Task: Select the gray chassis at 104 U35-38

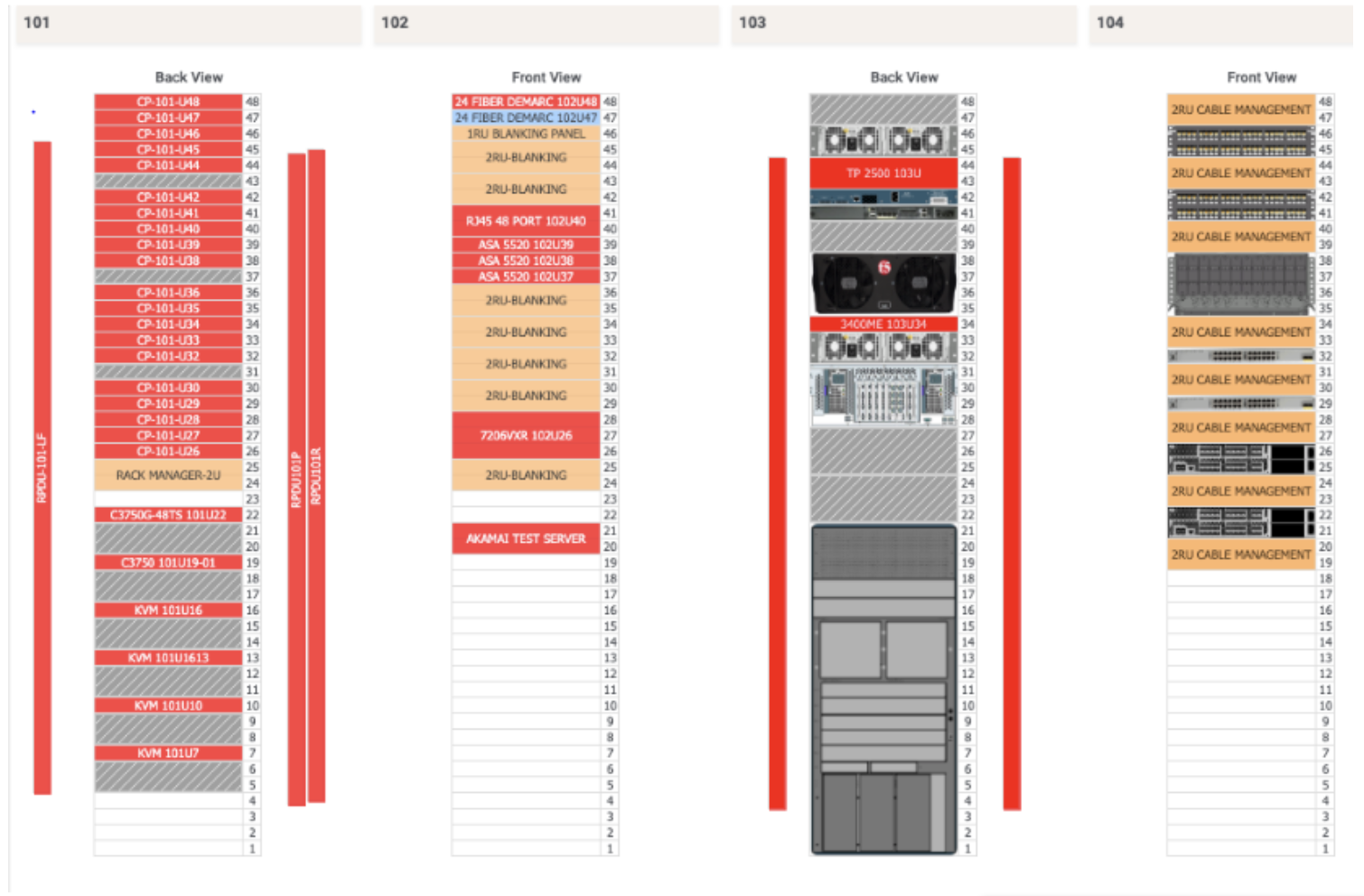Action: pyautogui.click(x=1241, y=284)
